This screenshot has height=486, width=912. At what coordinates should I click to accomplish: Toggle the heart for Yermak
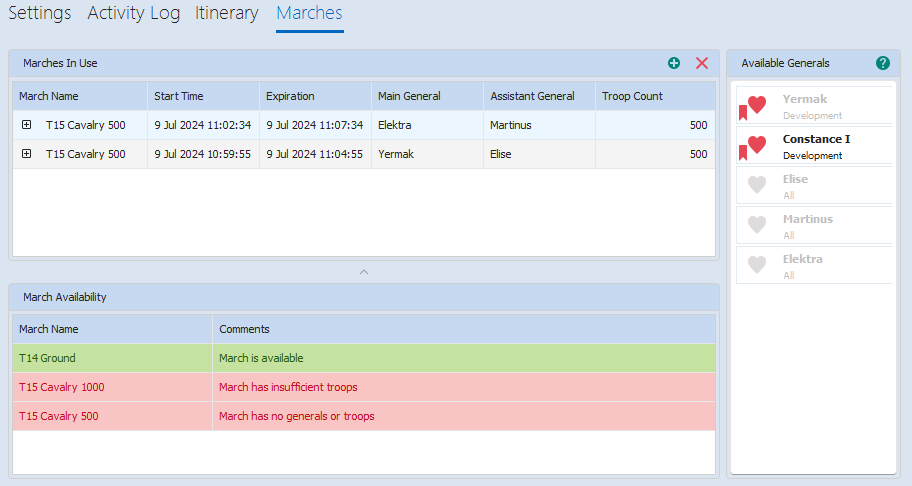coord(757,105)
